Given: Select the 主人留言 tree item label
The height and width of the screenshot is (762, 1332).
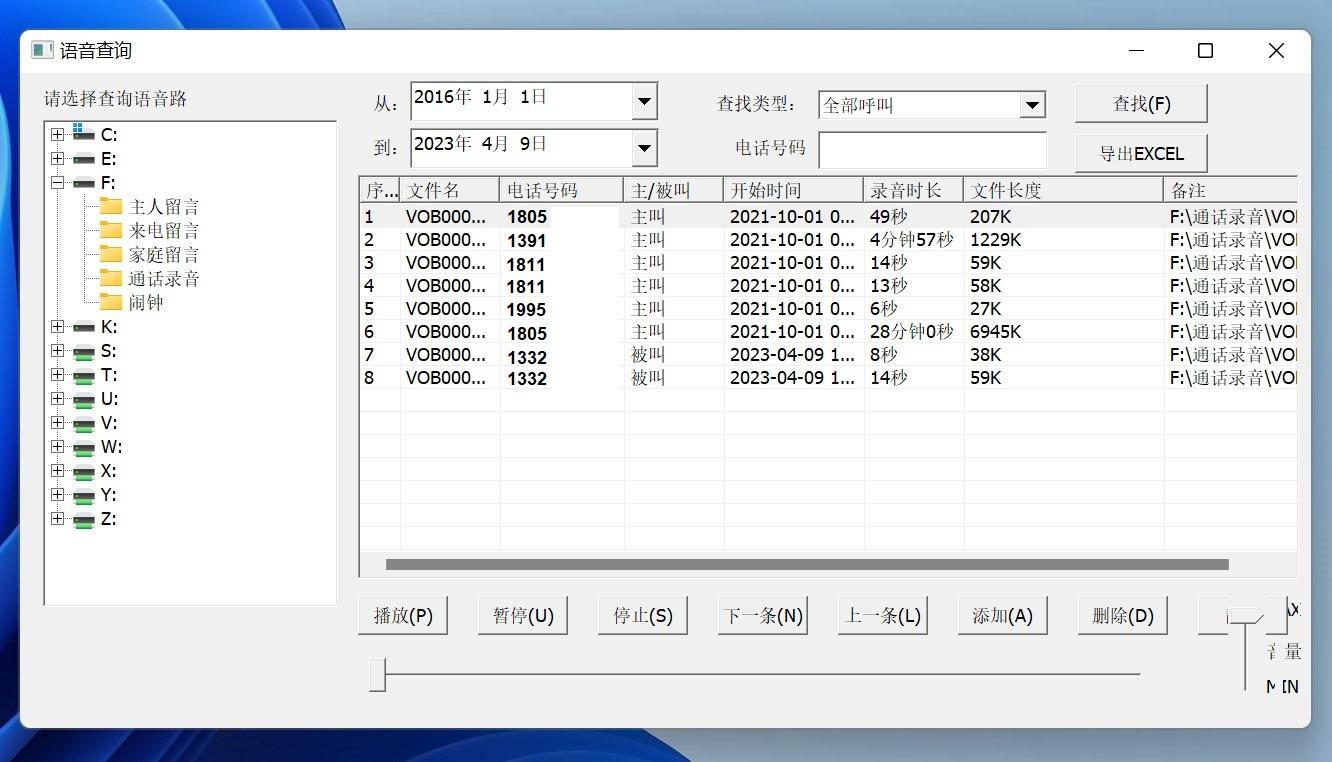Looking at the screenshot, I should coord(164,206).
